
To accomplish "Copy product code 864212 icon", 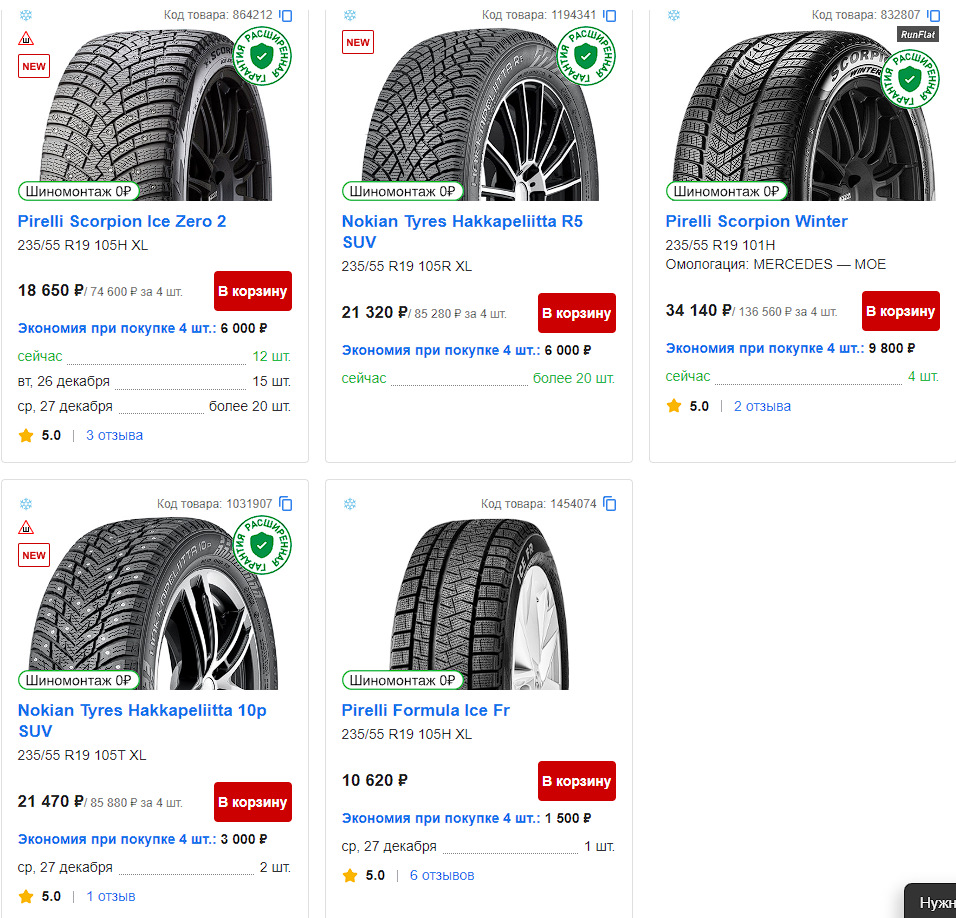I will coord(286,16).
